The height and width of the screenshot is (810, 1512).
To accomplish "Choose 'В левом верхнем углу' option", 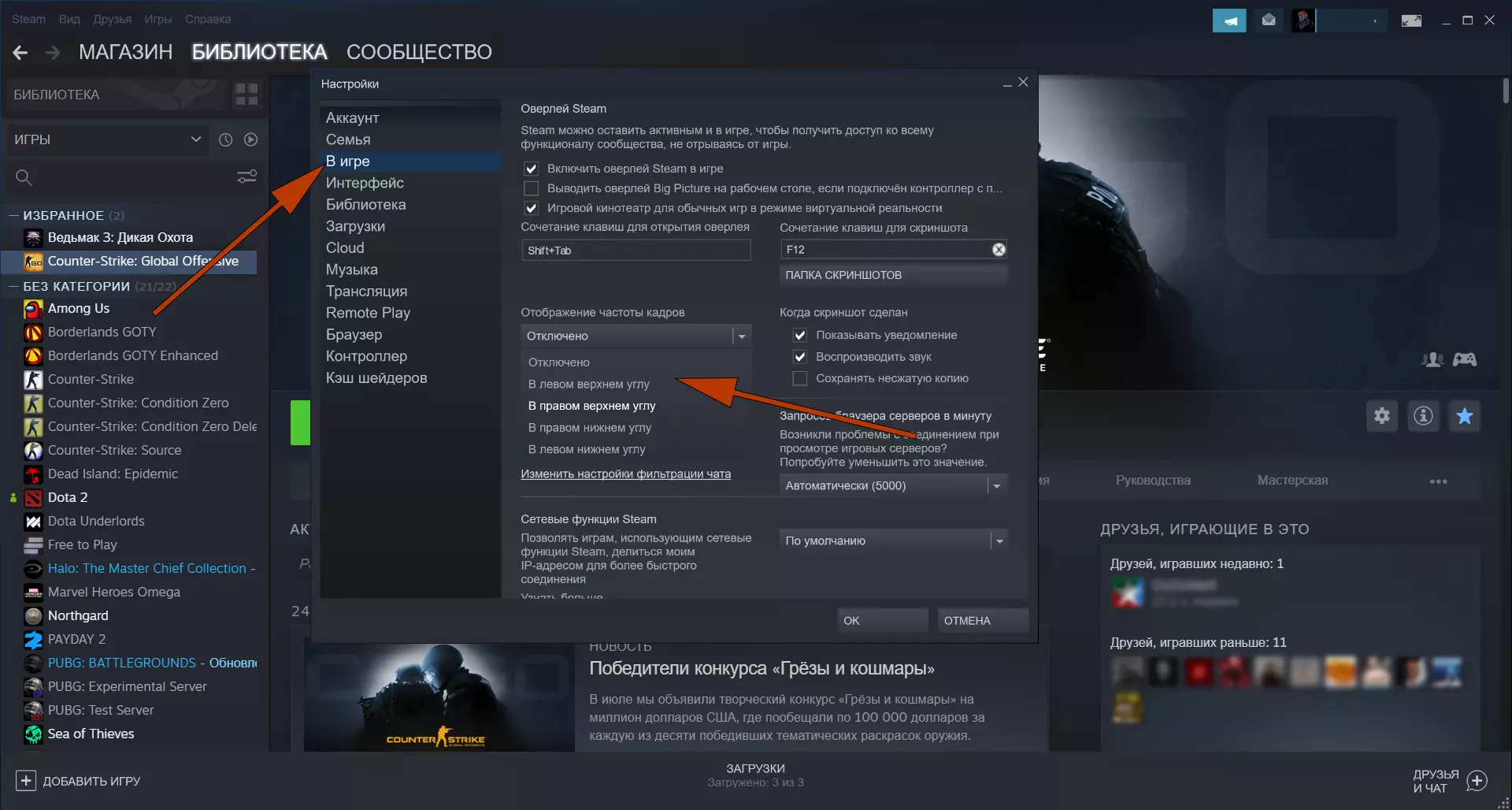I will (x=636, y=384).
